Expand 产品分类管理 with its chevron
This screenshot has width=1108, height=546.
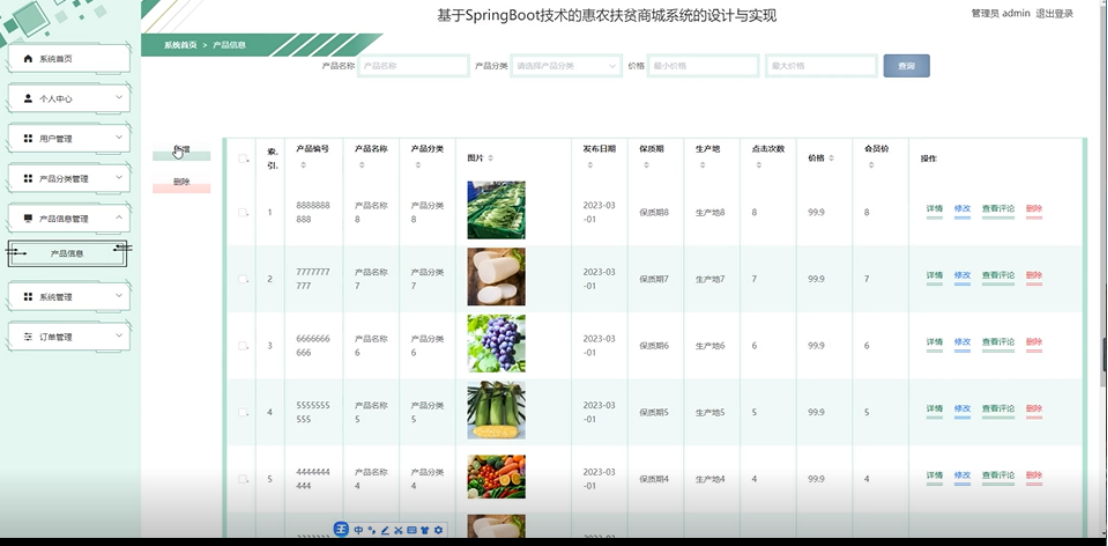119,177
